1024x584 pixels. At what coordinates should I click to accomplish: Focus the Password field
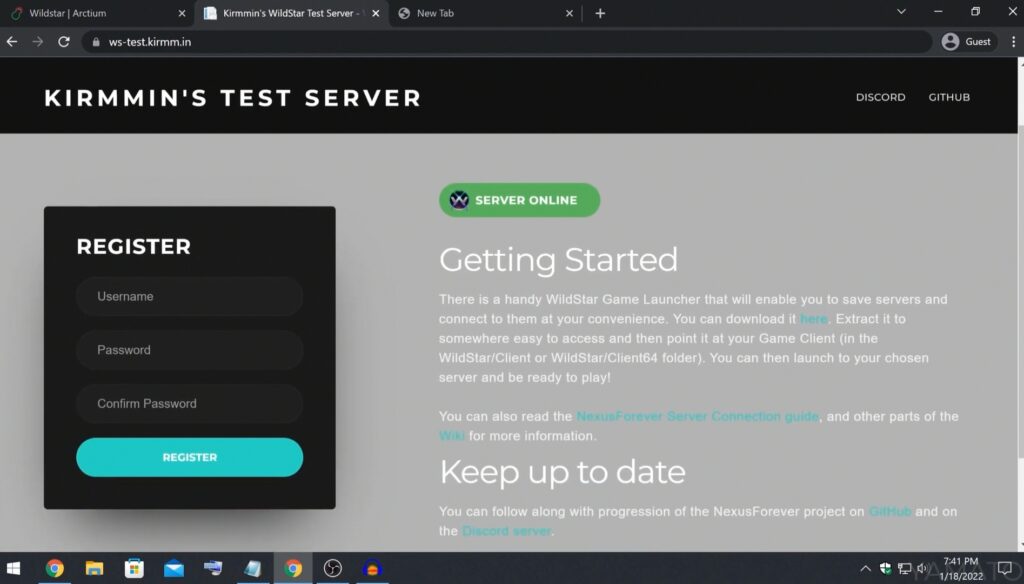189,350
